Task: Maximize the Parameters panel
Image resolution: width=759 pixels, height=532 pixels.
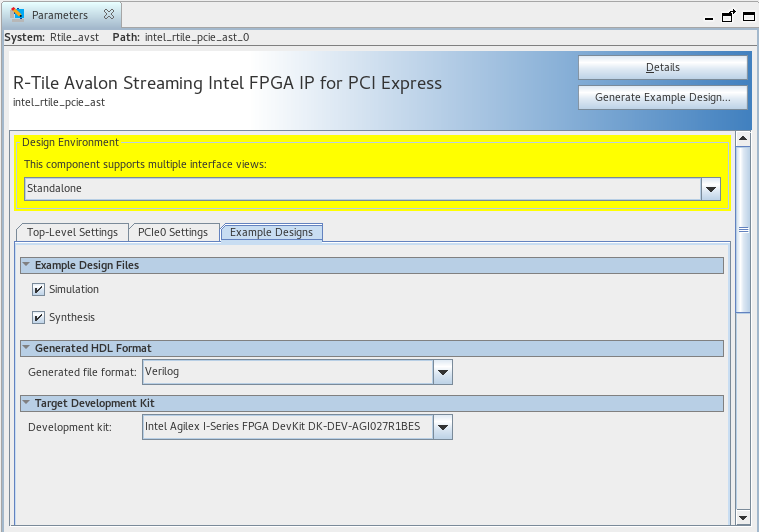Action: (x=747, y=16)
